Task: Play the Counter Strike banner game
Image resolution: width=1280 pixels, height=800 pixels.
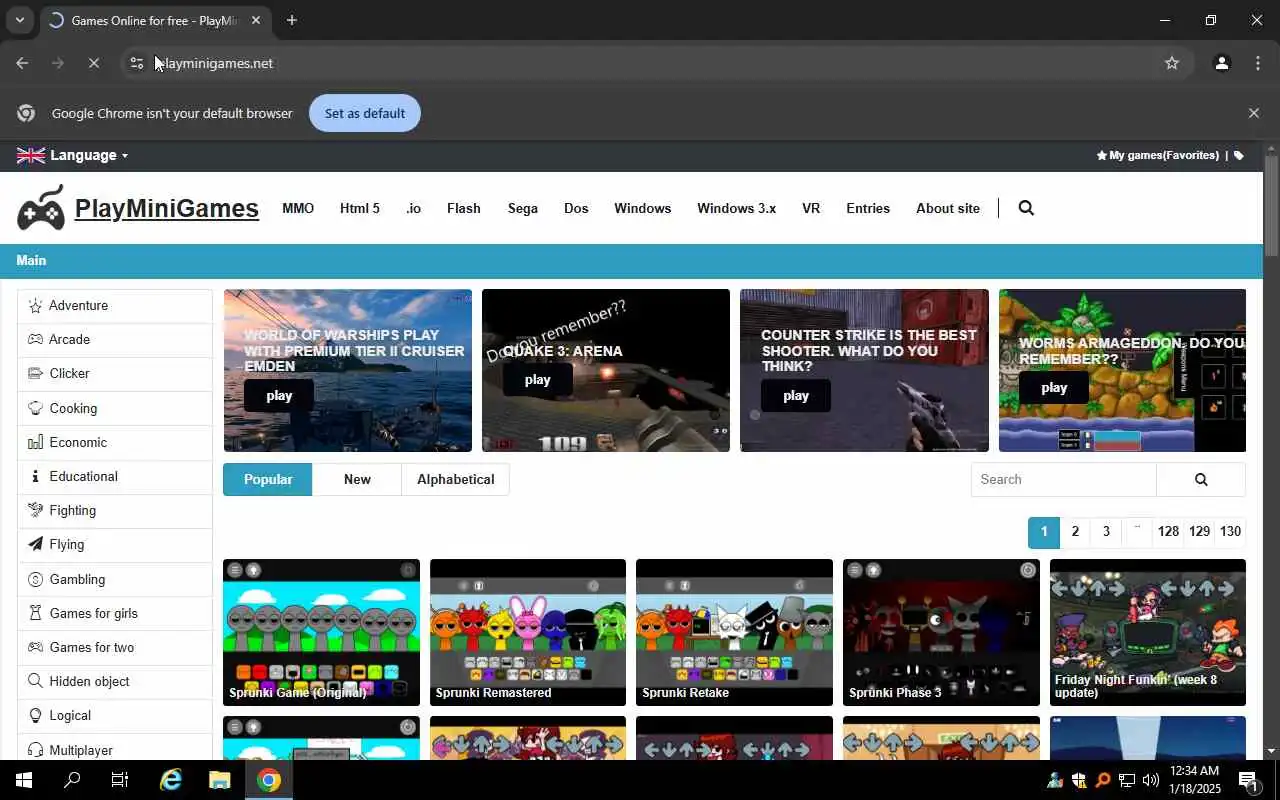Action: [796, 395]
